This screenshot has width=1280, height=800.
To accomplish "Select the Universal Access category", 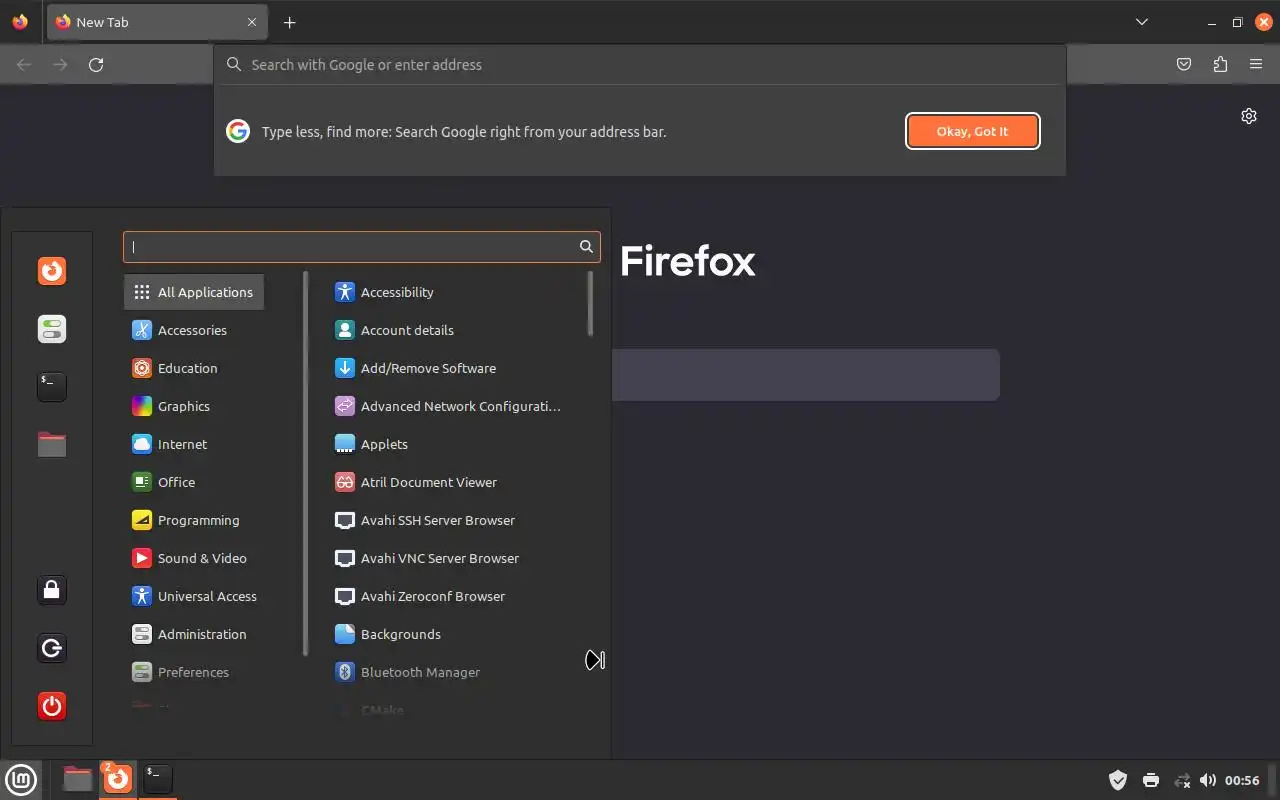I will [x=195, y=596].
